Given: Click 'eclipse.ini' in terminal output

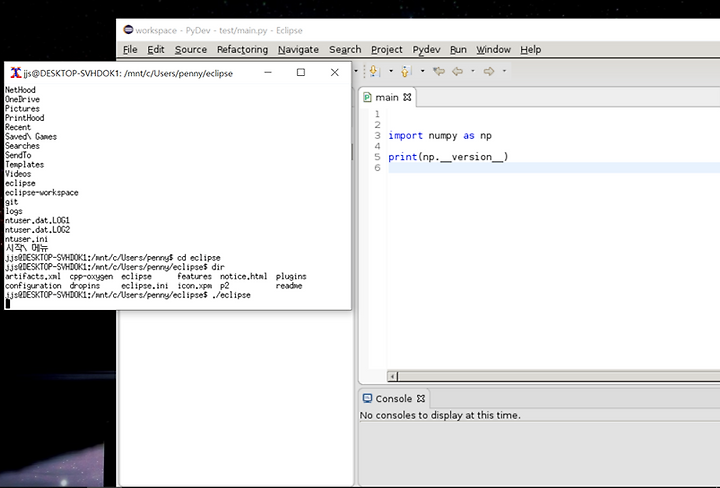Looking at the screenshot, I should point(145,286).
